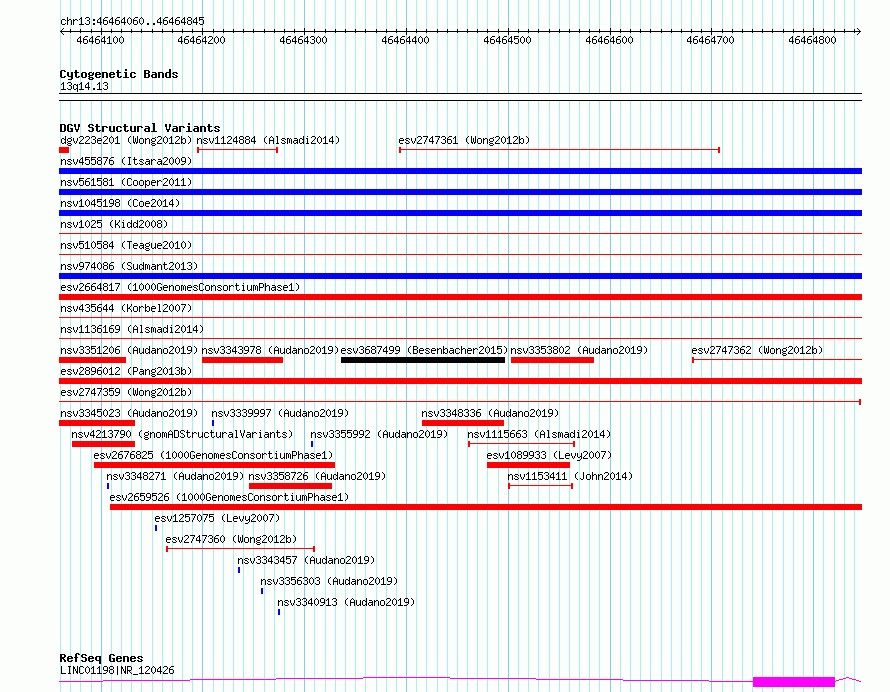Select esv2659526 (1000GenomesConsortiumPhase1) label
This screenshot has width=890, height=692.
tap(229, 497)
